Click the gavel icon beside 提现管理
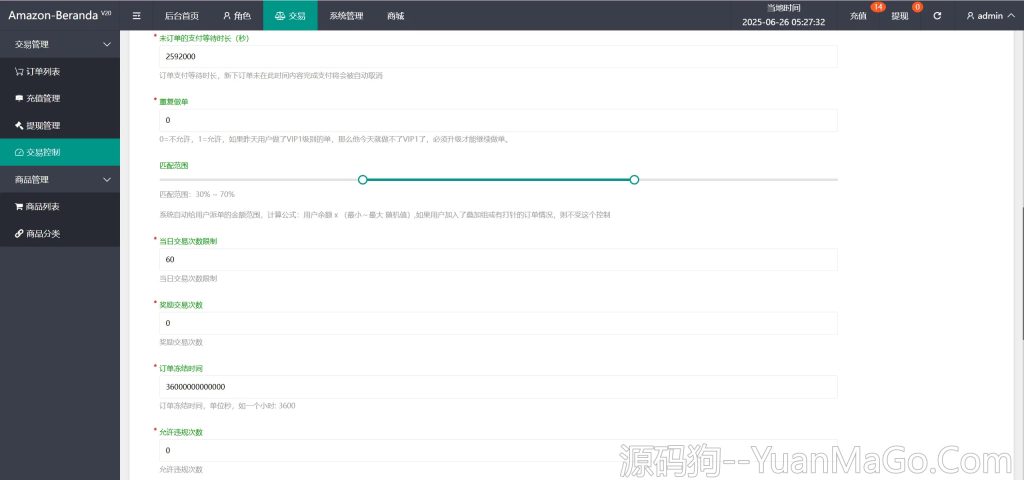Viewport: 1024px width, 480px height. point(19,125)
